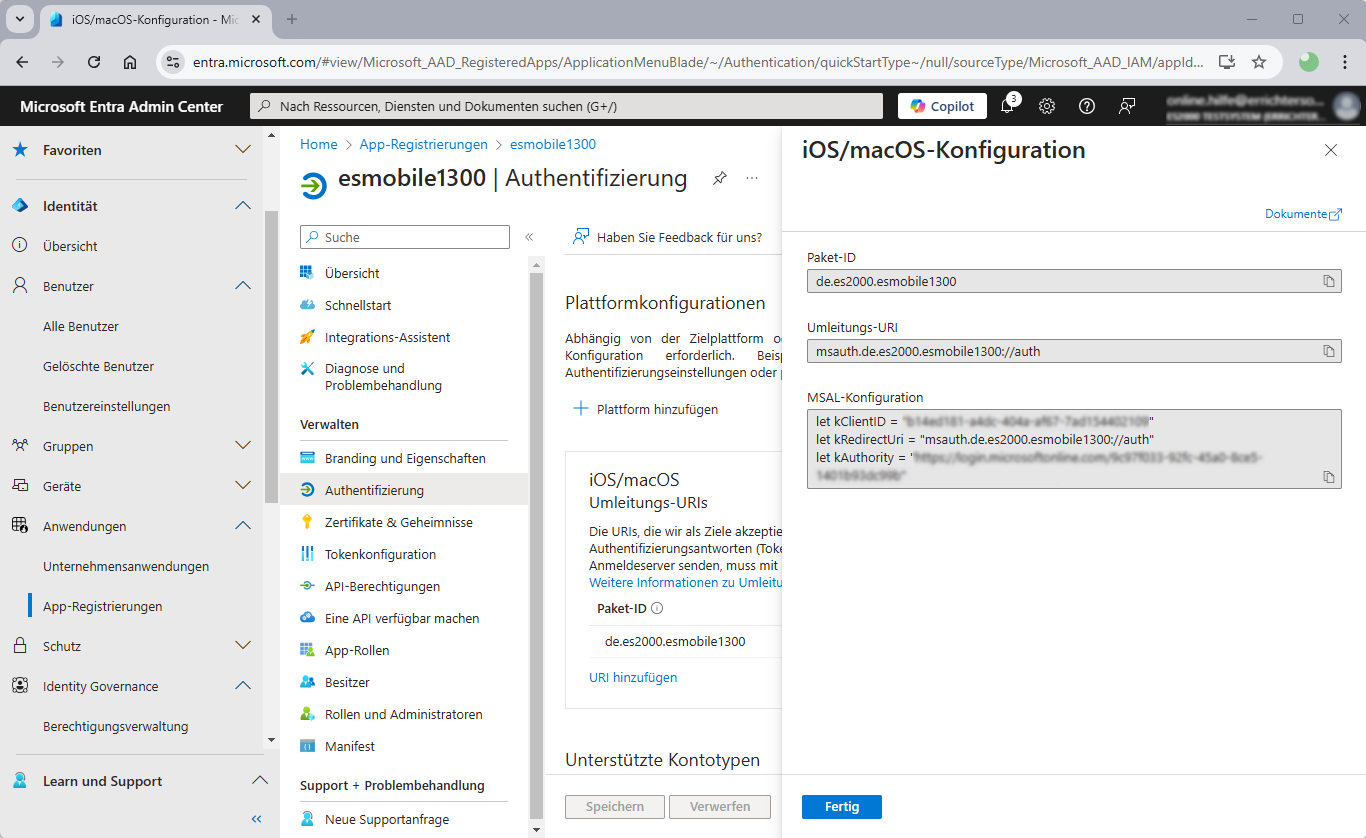Bookmark this page with the star

[1259, 62]
